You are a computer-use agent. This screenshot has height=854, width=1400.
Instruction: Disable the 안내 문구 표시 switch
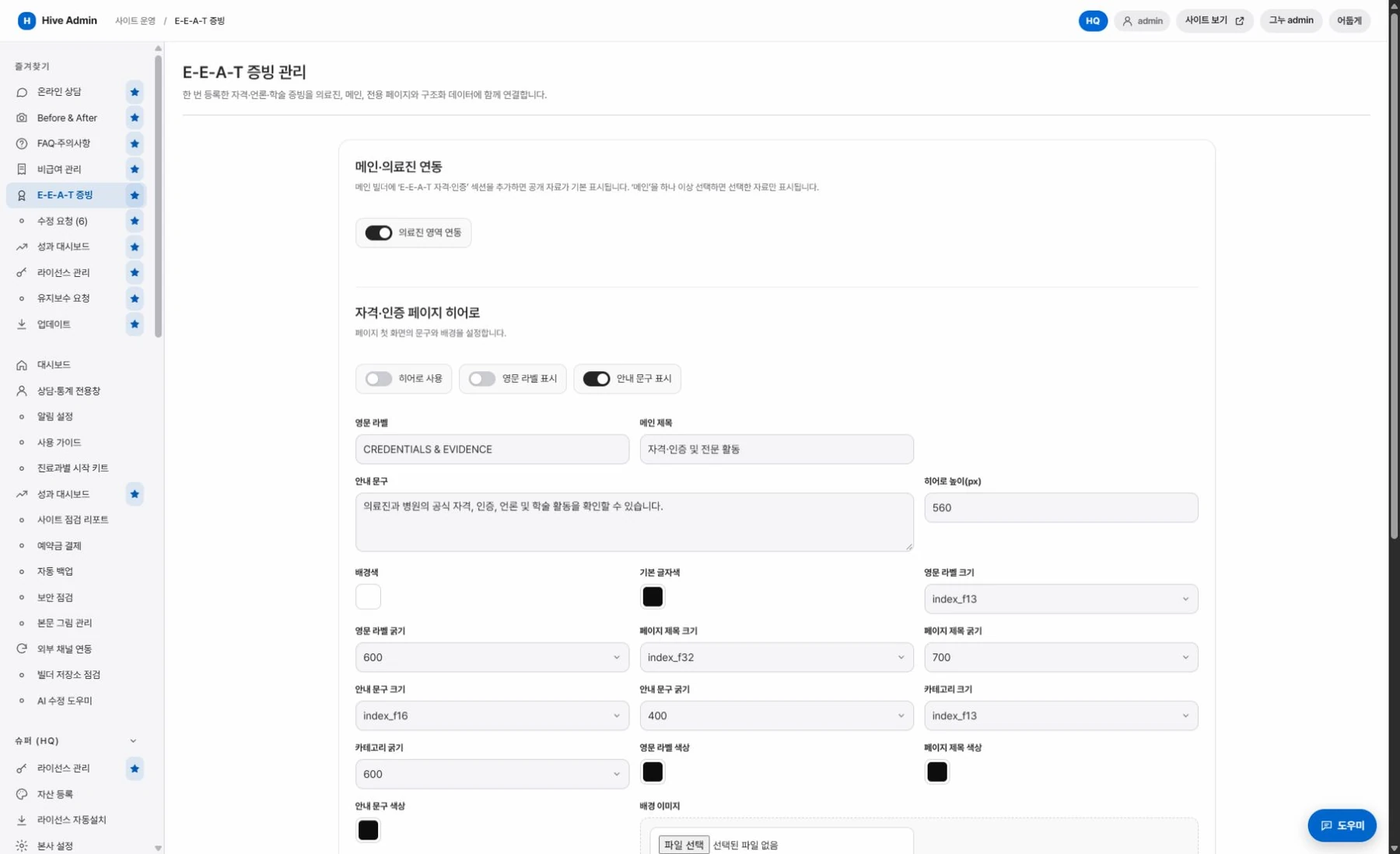click(x=597, y=379)
